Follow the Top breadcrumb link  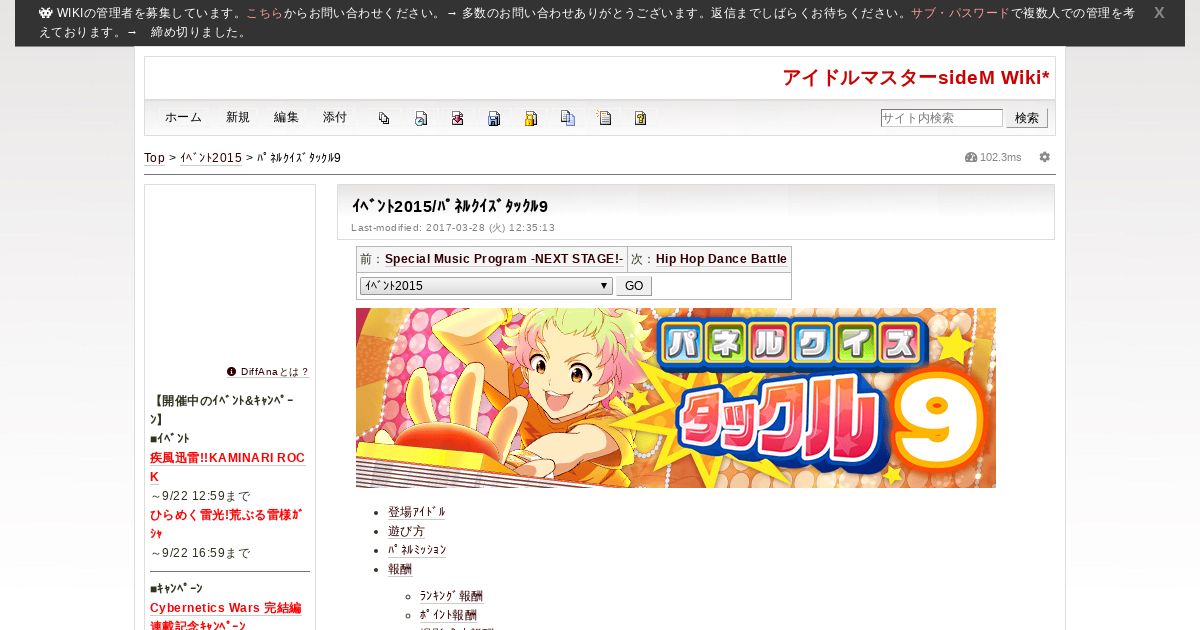pyautogui.click(x=154, y=158)
